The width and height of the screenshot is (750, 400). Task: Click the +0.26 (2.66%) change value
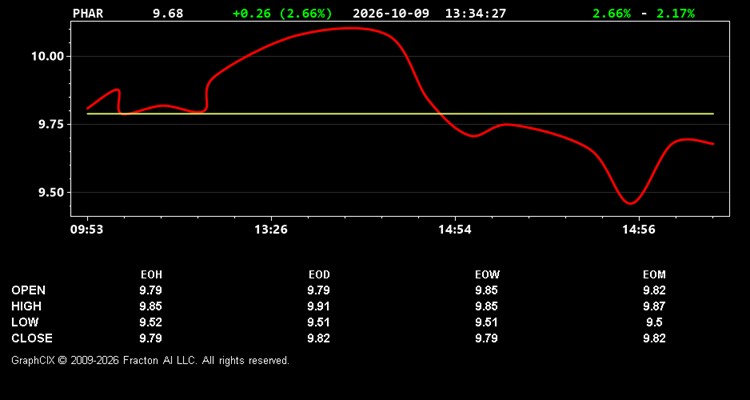pyautogui.click(x=282, y=13)
